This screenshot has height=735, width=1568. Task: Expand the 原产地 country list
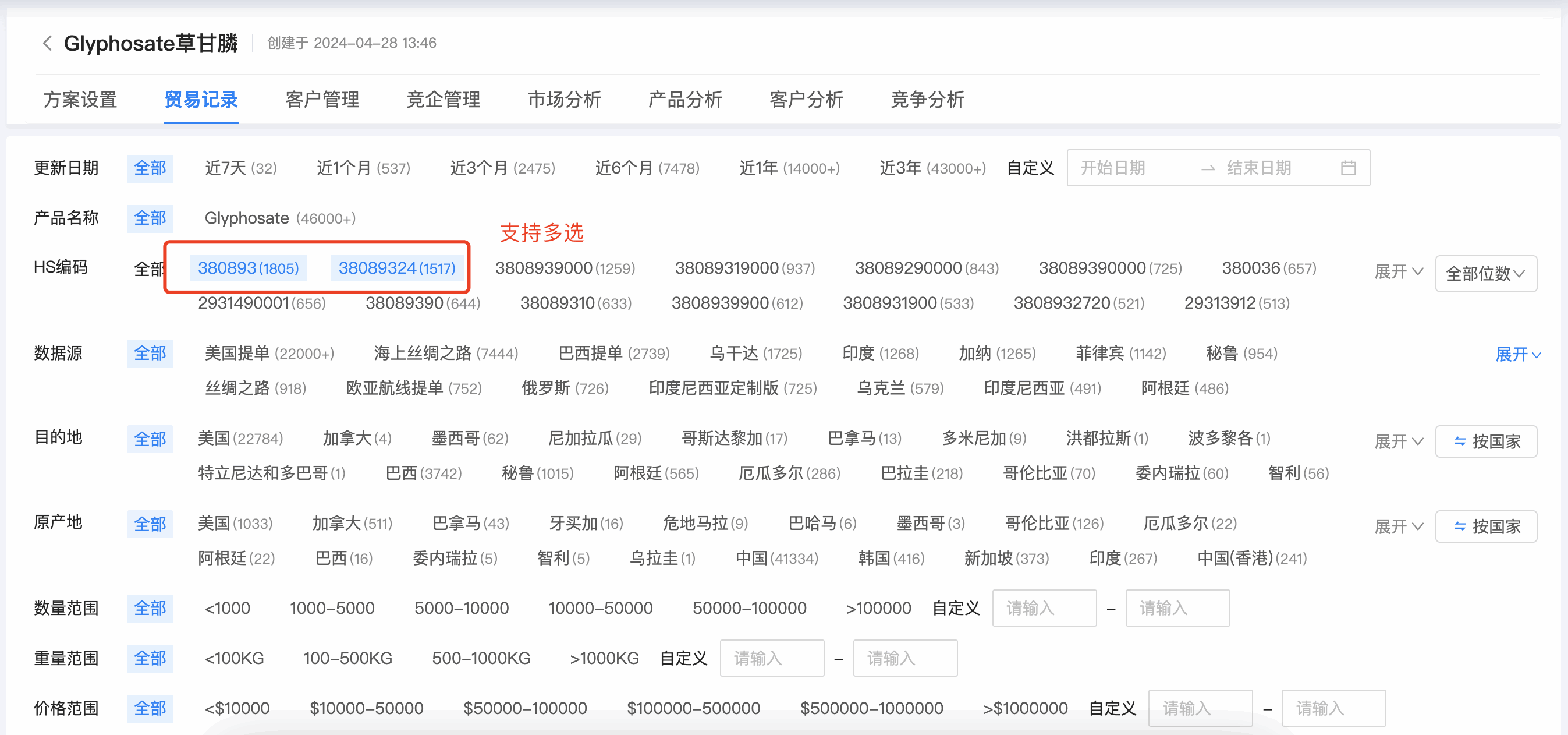click(1398, 526)
